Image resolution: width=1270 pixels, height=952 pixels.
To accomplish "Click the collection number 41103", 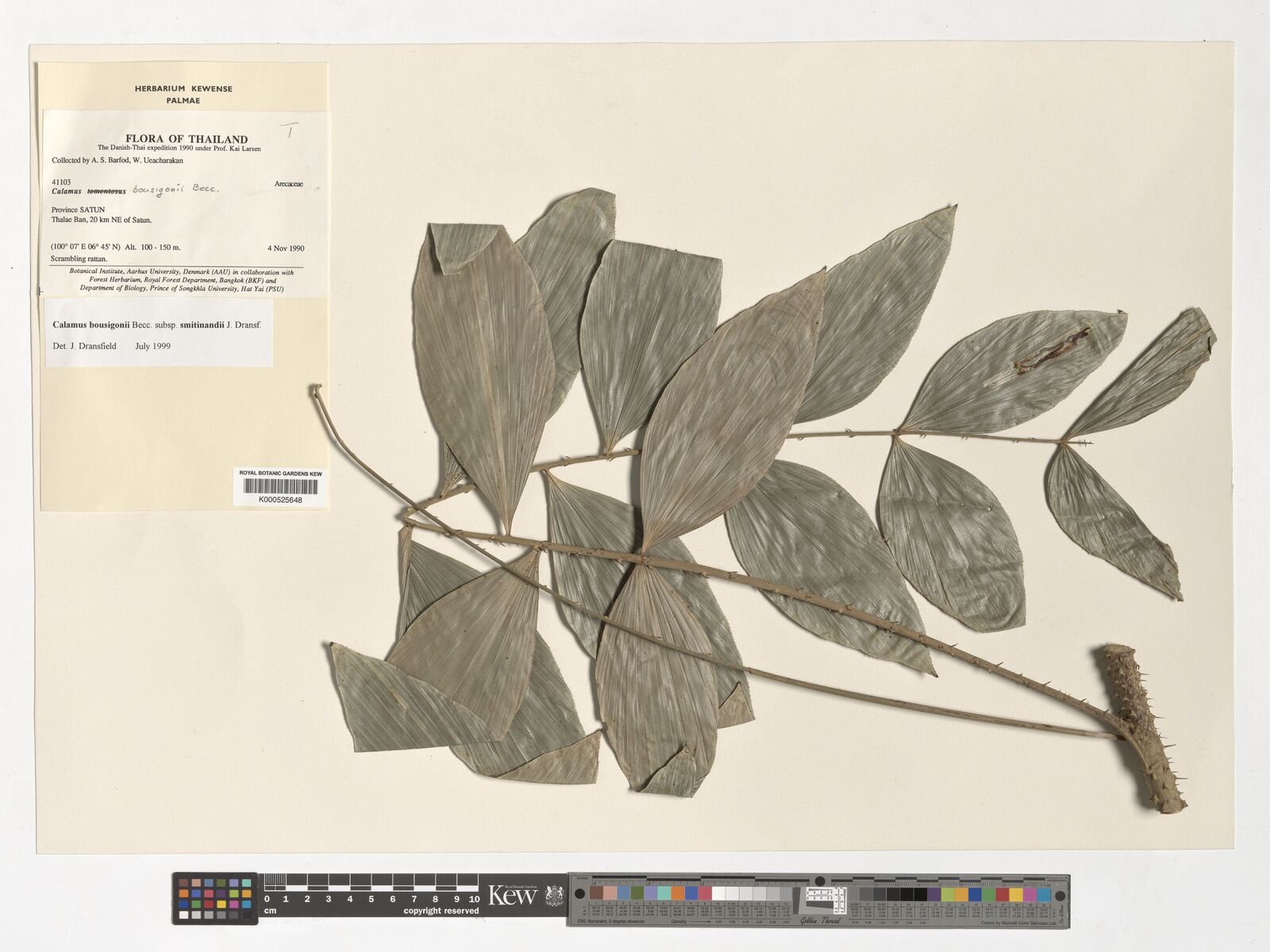I will click(60, 182).
